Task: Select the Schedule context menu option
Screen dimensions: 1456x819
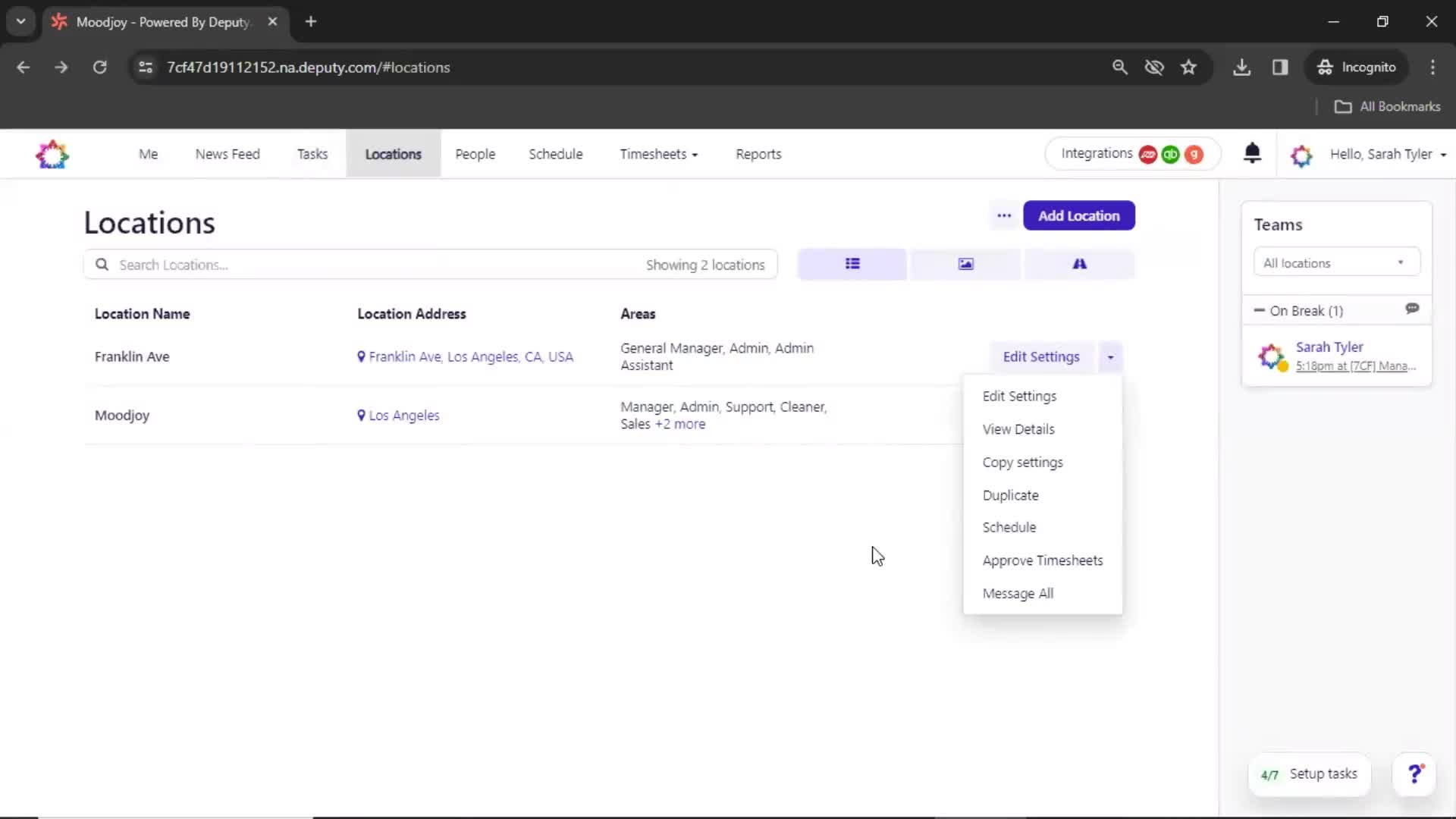Action: 1009,527
